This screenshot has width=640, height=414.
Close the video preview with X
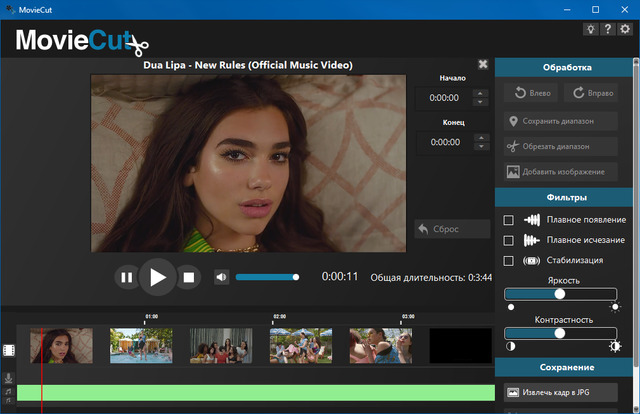[x=483, y=64]
